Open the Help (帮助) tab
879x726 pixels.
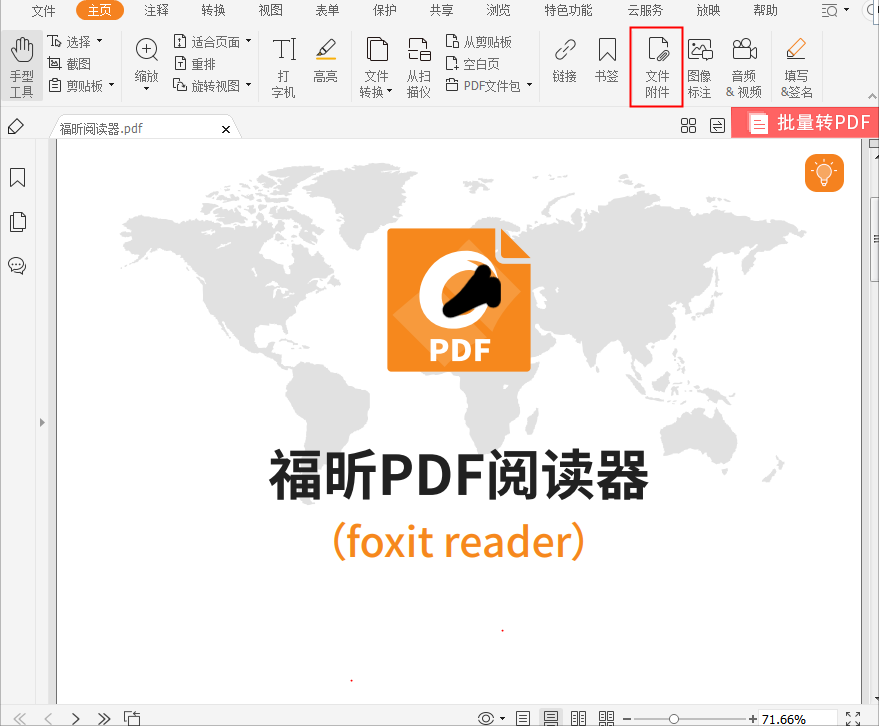point(765,11)
